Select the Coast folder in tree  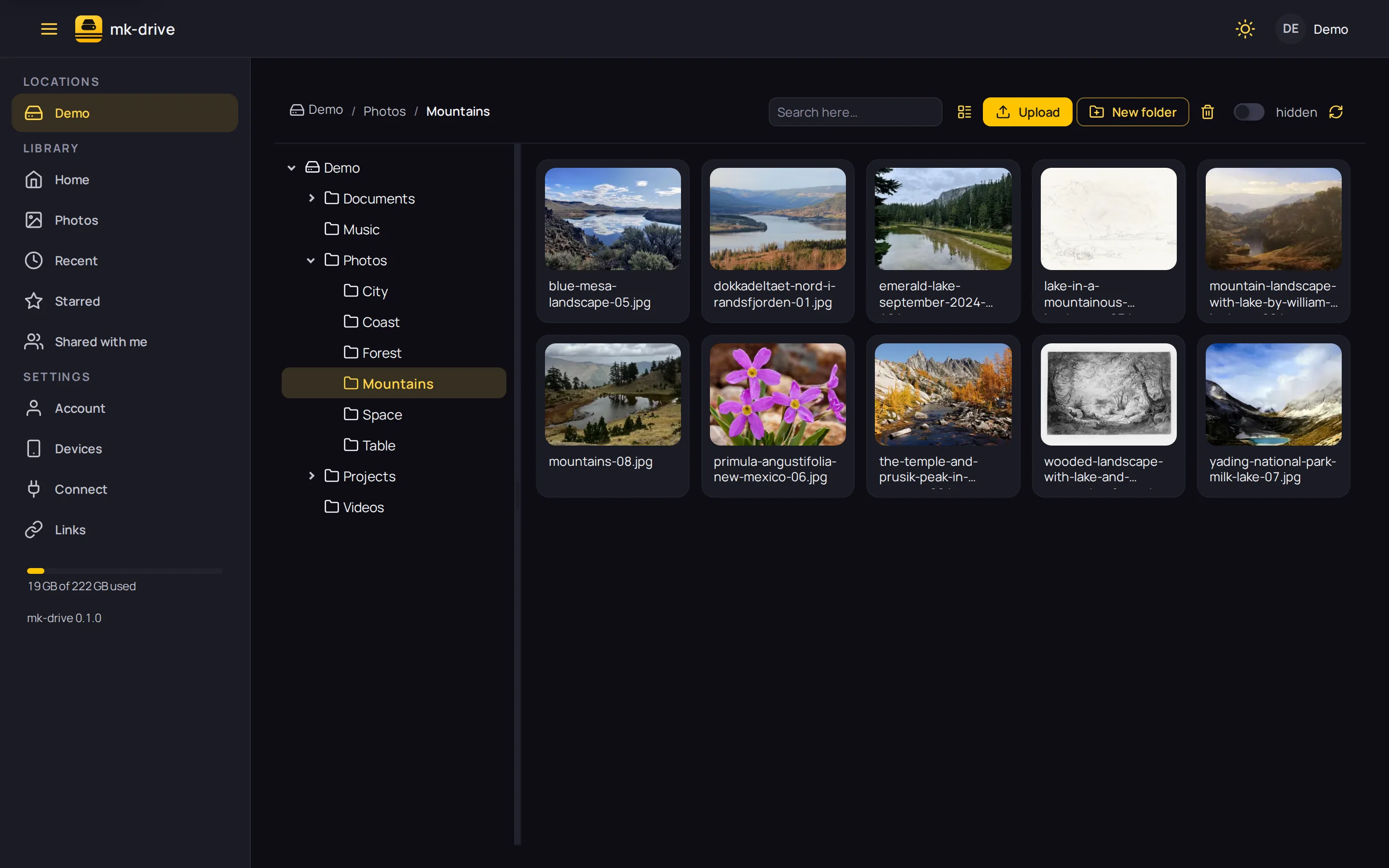pos(394,322)
